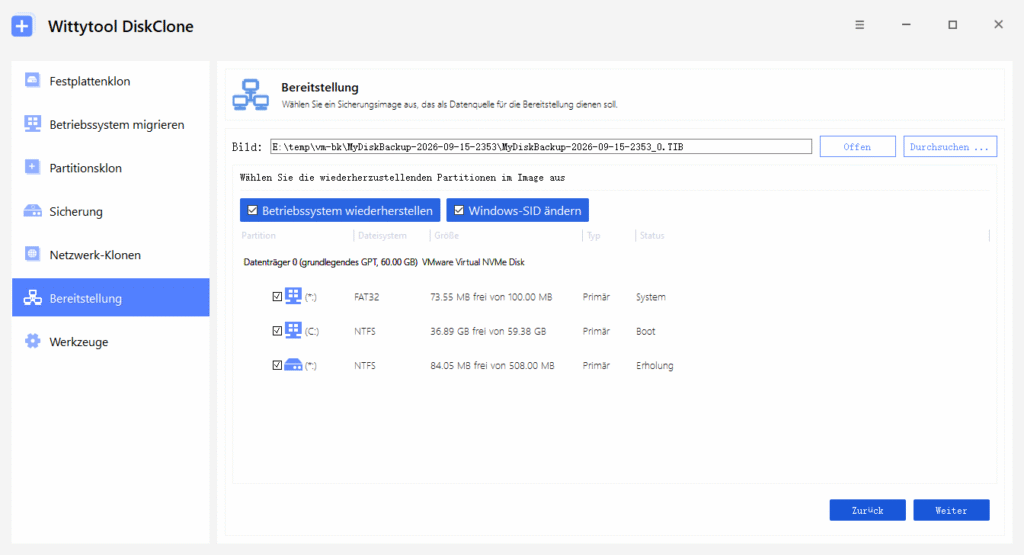1024x555 pixels.
Task: Uncheck the FAT32 System partition checkbox
Action: click(277, 296)
